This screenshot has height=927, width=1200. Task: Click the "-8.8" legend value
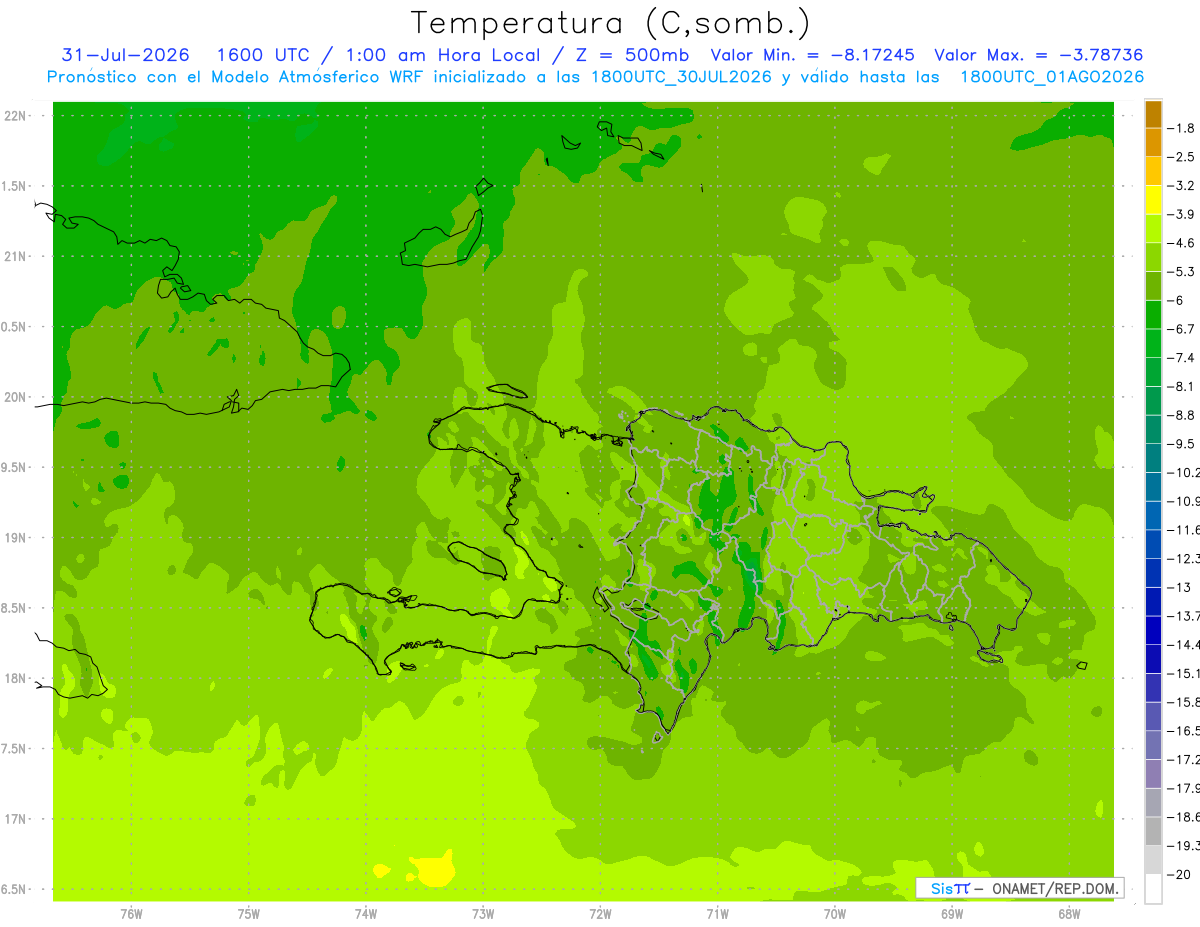pos(1183,415)
